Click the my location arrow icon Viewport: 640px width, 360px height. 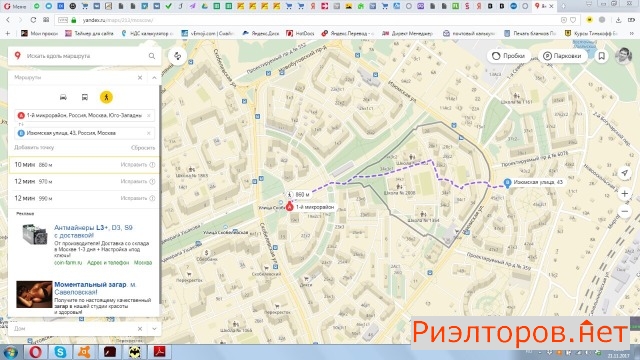tap(624, 173)
